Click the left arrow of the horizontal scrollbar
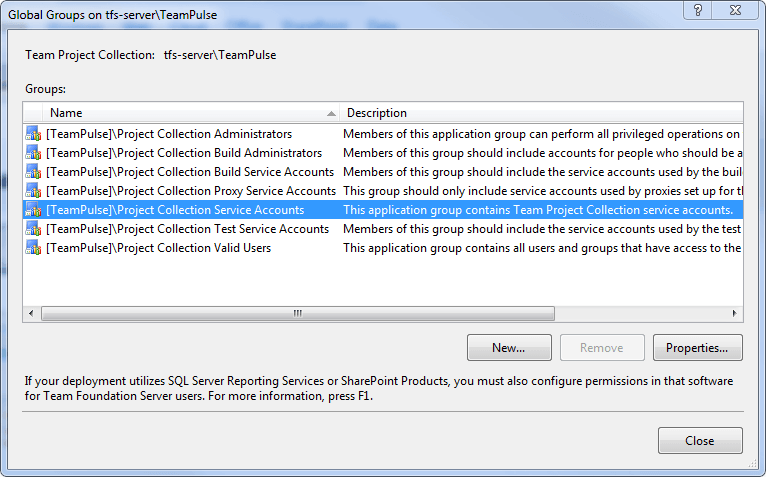The width and height of the screenshot is (766, 477). tap(31, 313)
